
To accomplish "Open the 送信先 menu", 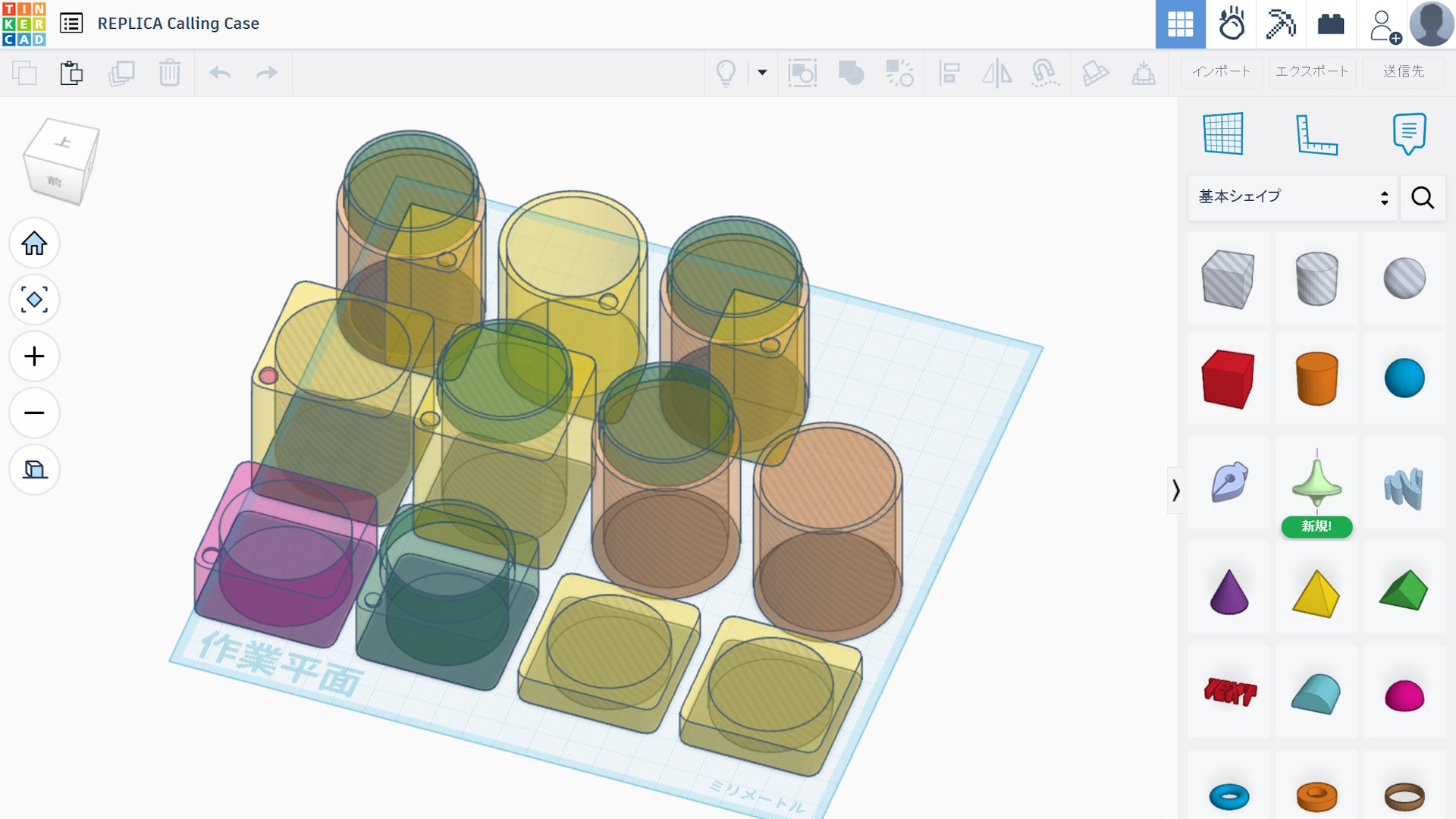I will pyautogui.click(x=1403, y=72).
